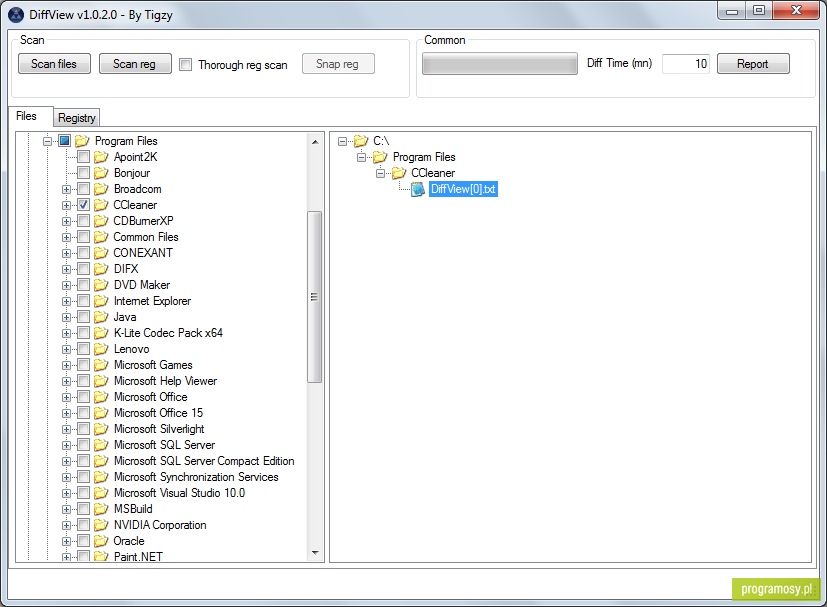Viewport: 827px width, 607px height.
Task: Expand the Microsoft Help Viewer node
Action: 66,381
